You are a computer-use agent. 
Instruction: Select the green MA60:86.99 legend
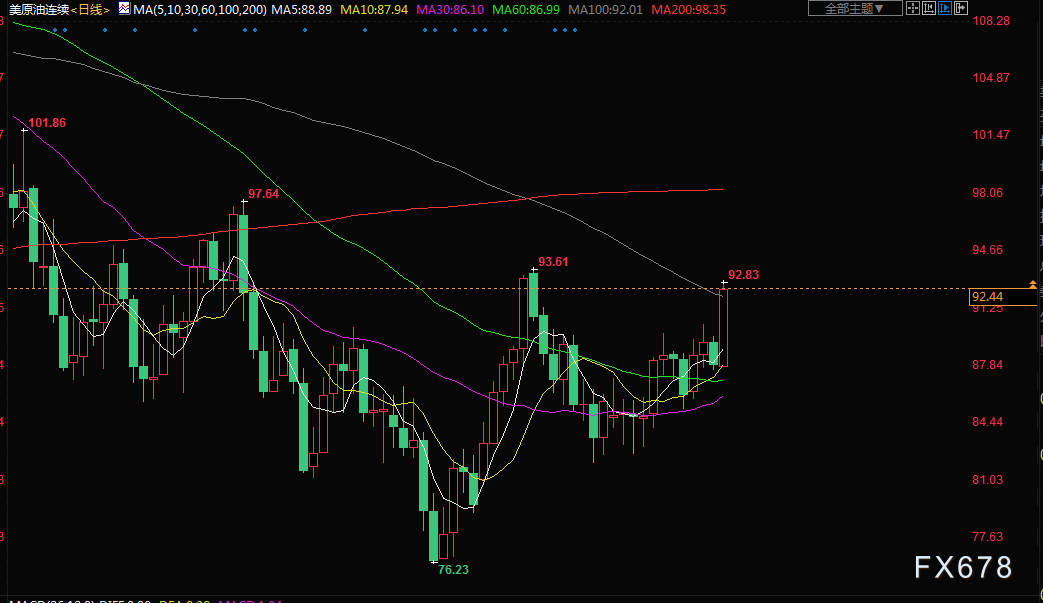pyautogui.click(x=525, y=9)
